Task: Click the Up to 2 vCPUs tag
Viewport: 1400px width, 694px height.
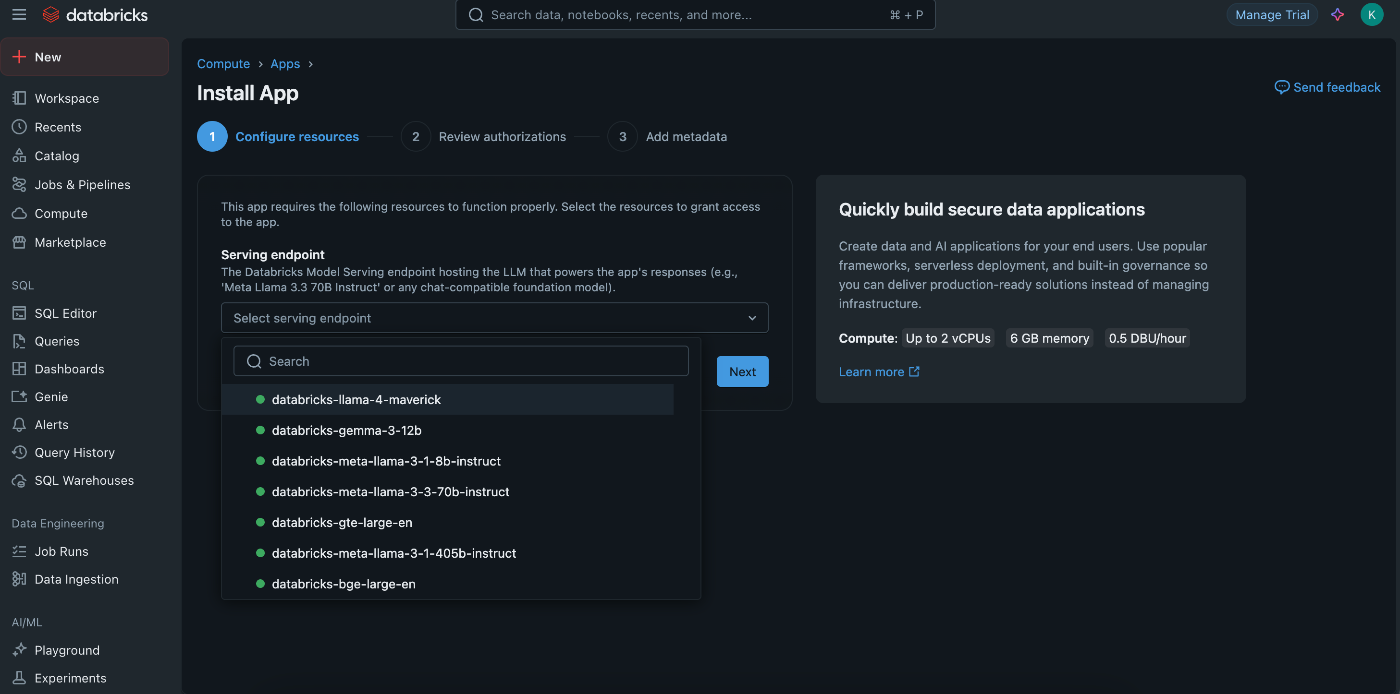Action: (948, 339)
